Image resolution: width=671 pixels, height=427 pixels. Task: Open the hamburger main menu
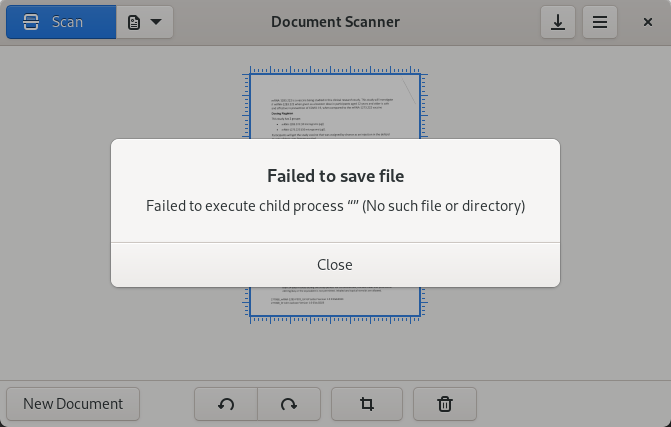click(x=600, y=22)
